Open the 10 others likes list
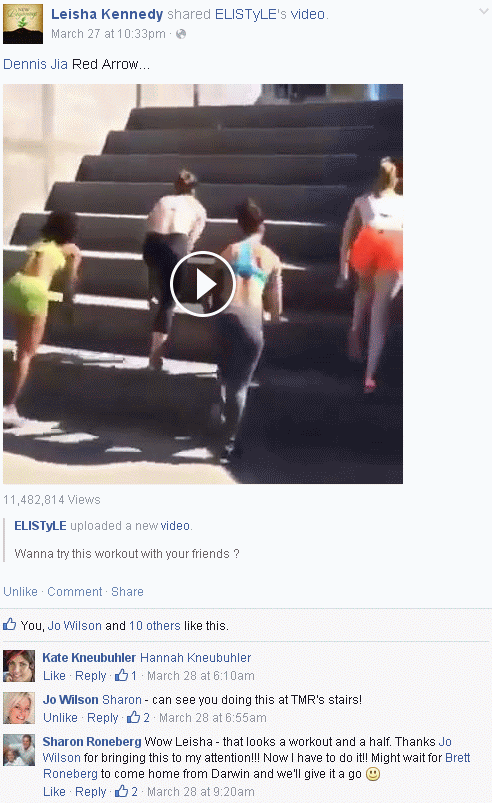 (x=155, y=625)
